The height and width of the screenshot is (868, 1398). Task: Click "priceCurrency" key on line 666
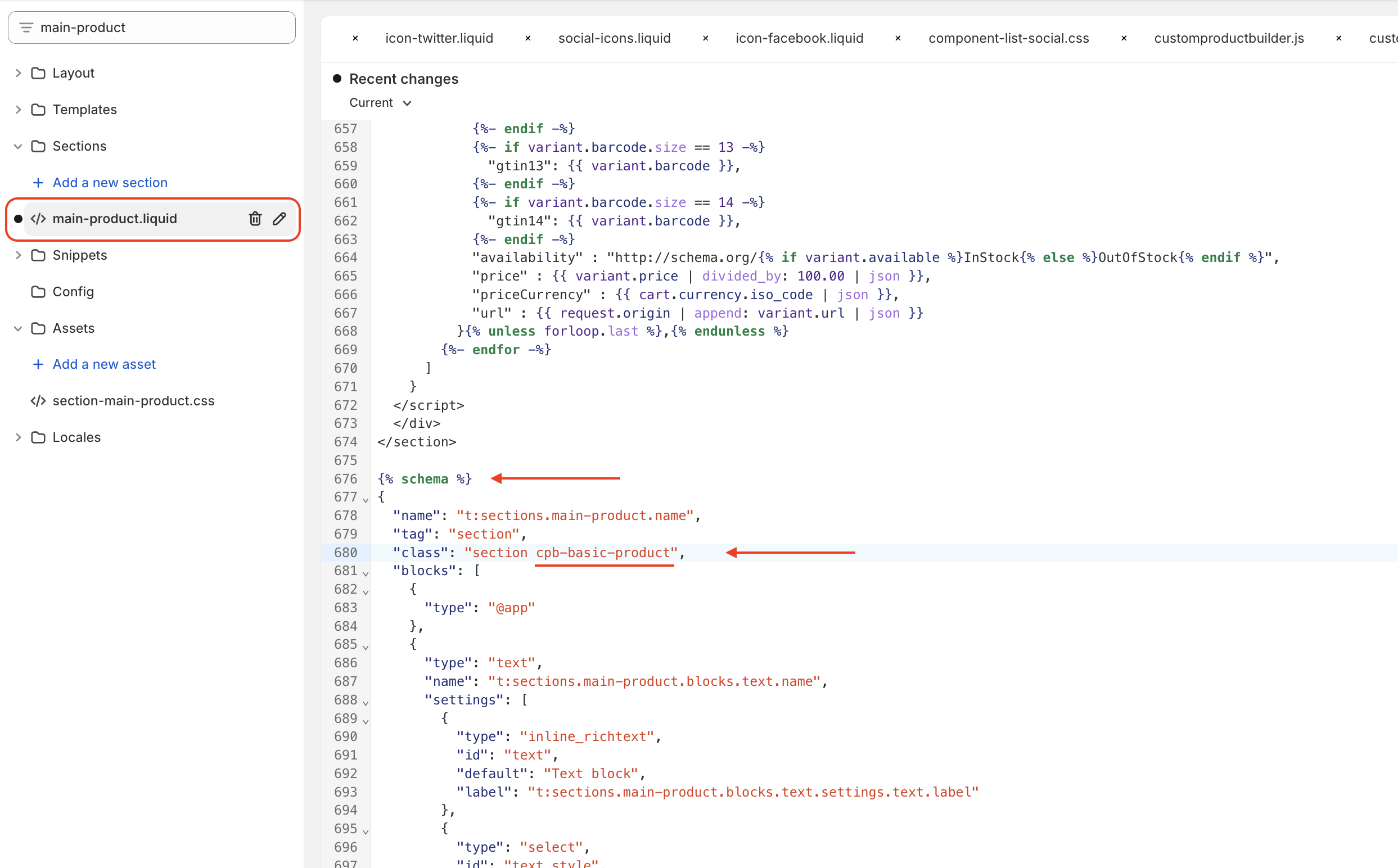531,295
